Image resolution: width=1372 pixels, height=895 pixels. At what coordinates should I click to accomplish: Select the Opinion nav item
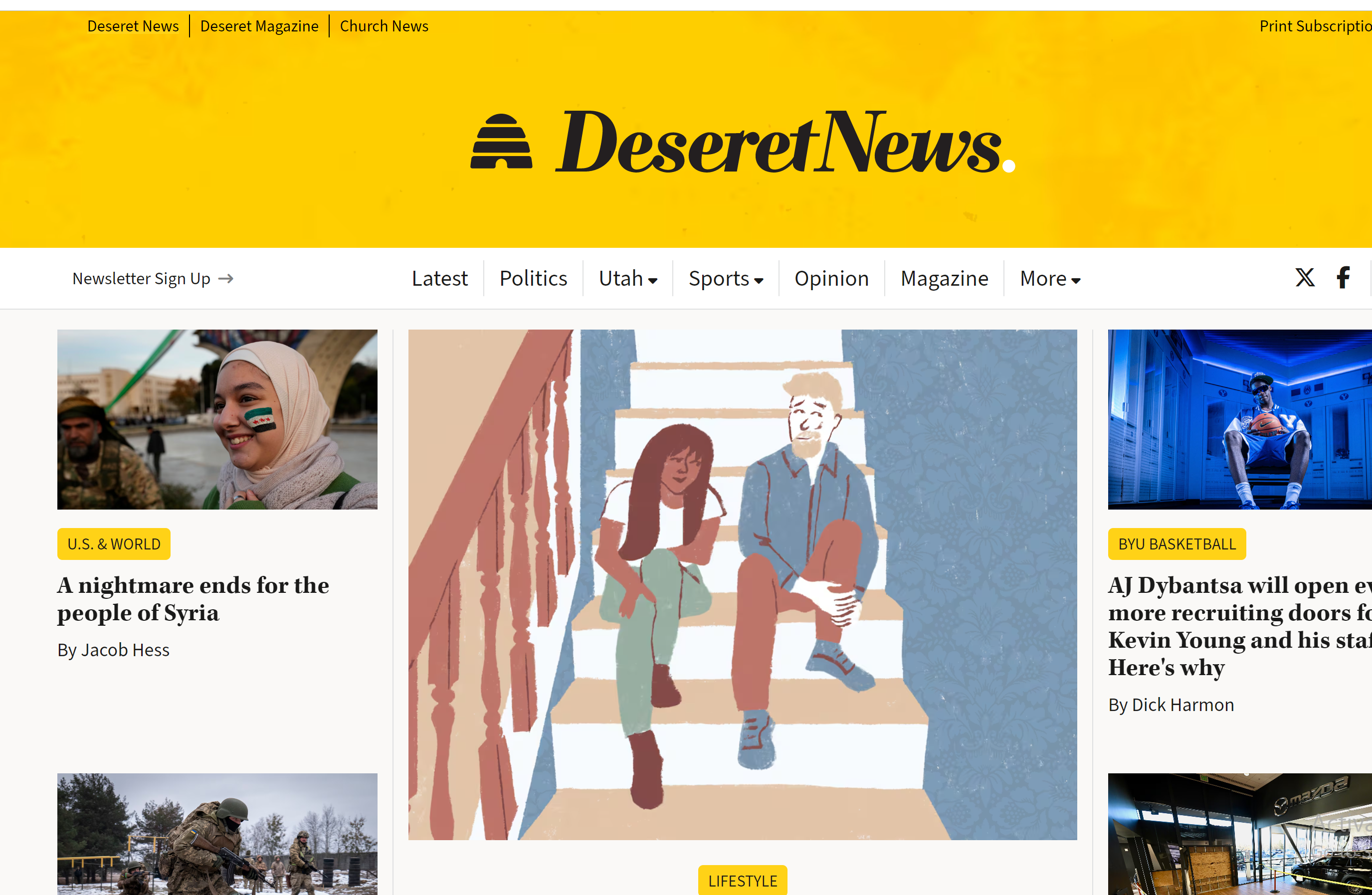point(831,278)
